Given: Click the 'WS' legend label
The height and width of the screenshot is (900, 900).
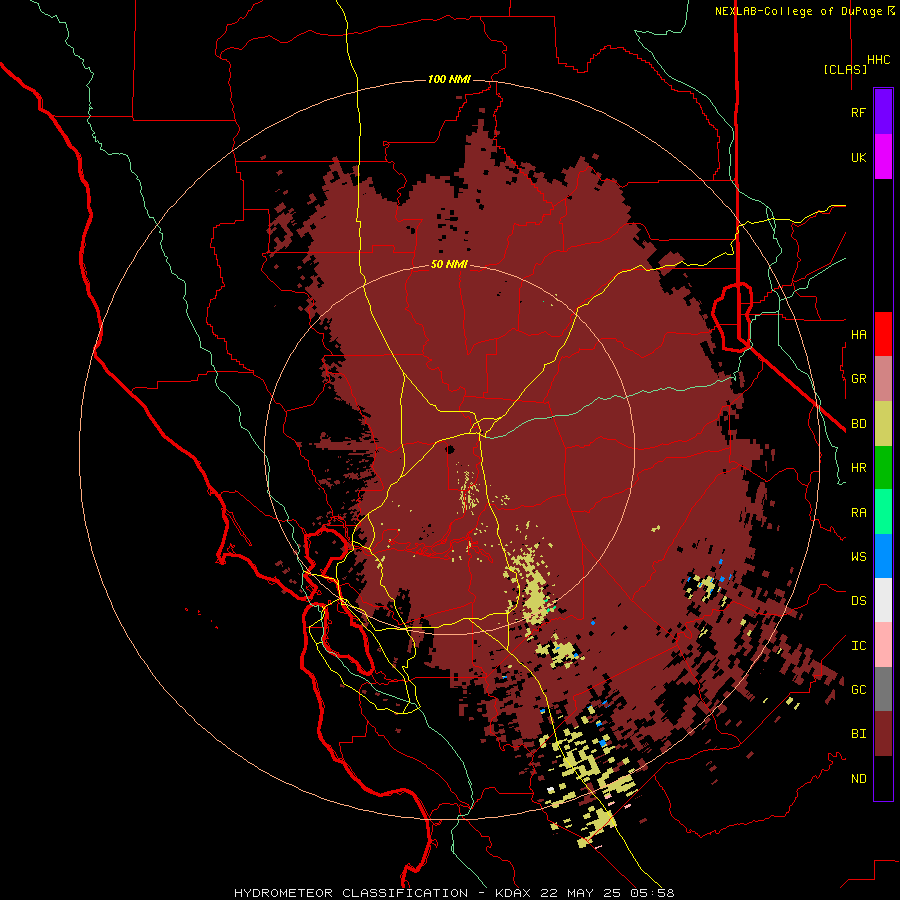Looking at the screenshot, I should coord(858,557).
